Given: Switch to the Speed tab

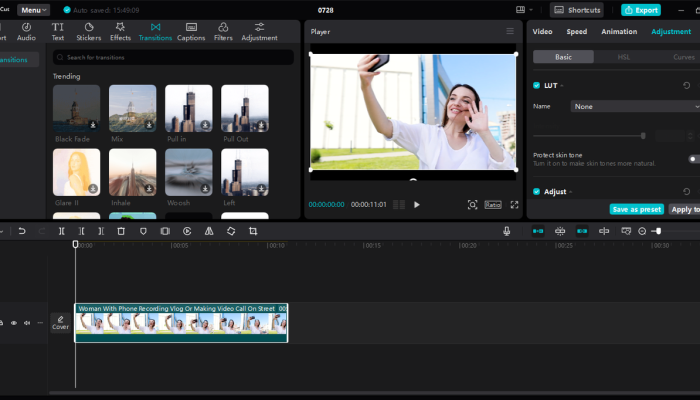Looking at the screenshot, I should point(577,32).
